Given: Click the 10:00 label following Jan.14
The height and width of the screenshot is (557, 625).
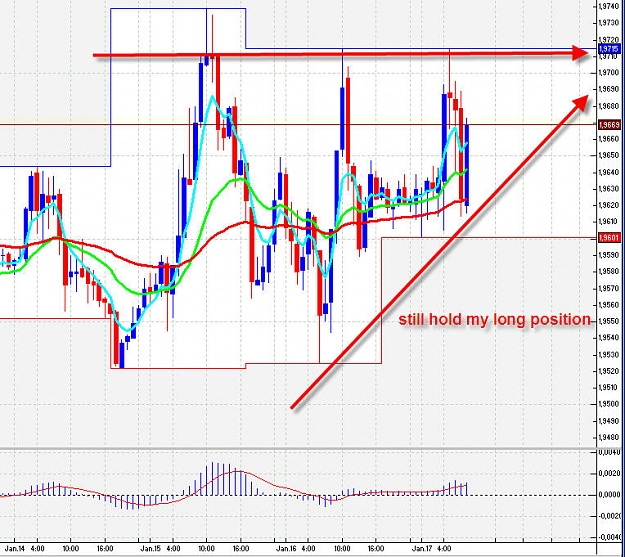Looking at the screenshot, I should [71, 549].
